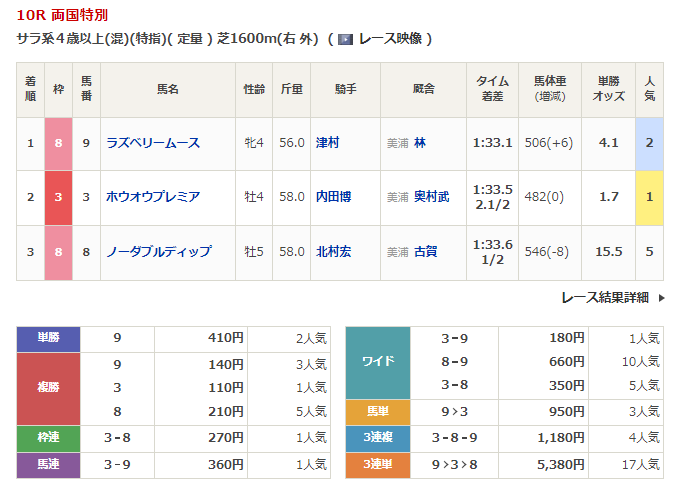The height and width of the screenshot is (489, 681).
Task: Open trainer 林 page
Action: coord(420,143)
